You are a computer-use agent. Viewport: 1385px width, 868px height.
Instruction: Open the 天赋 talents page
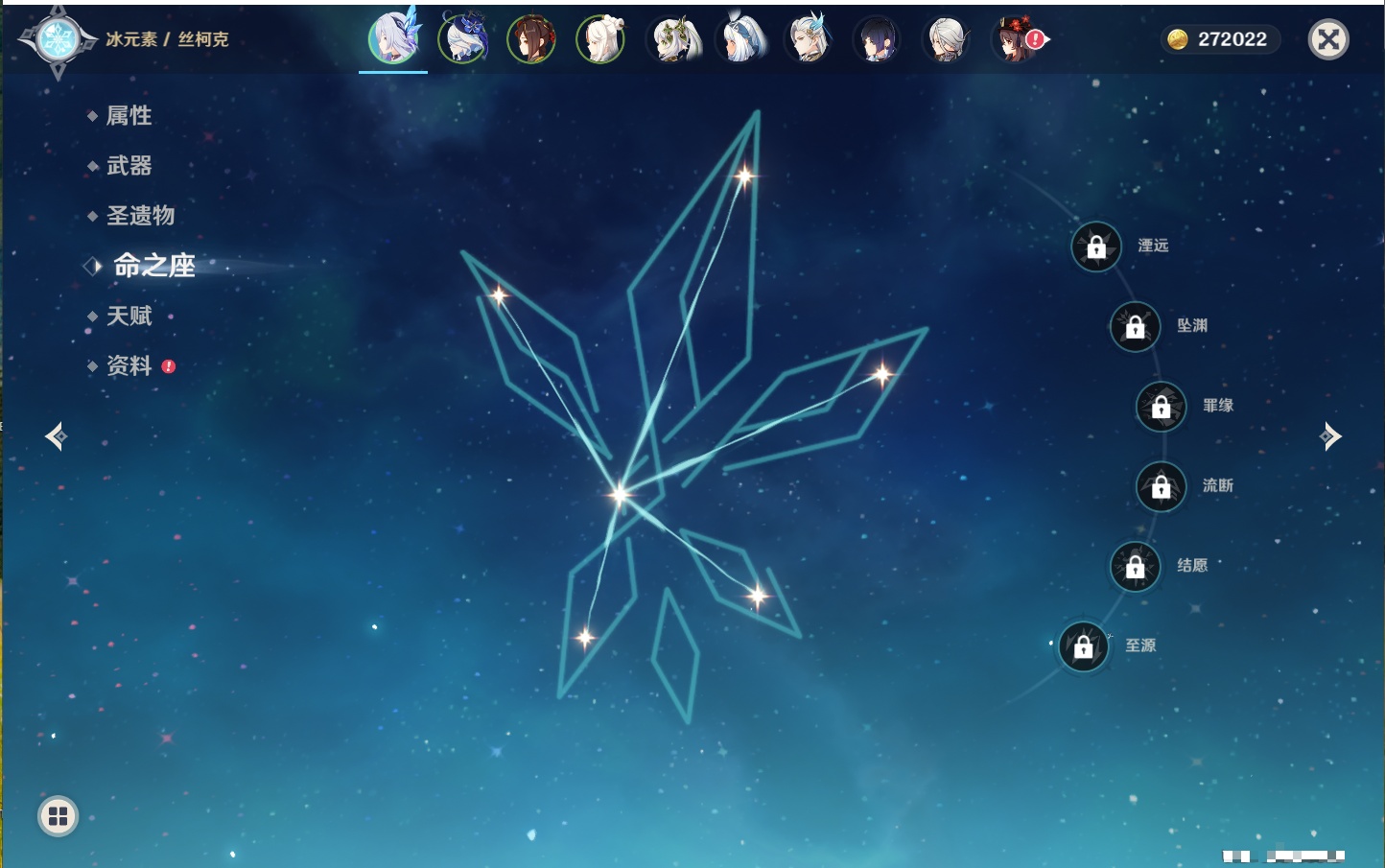pos(129,316)
